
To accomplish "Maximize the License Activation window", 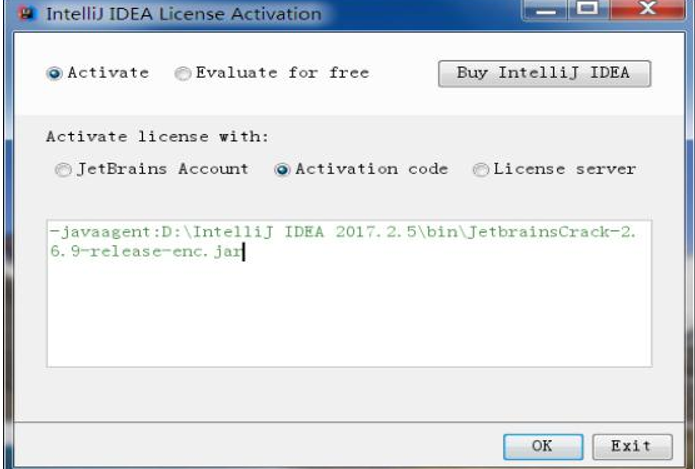I will 591,11.
